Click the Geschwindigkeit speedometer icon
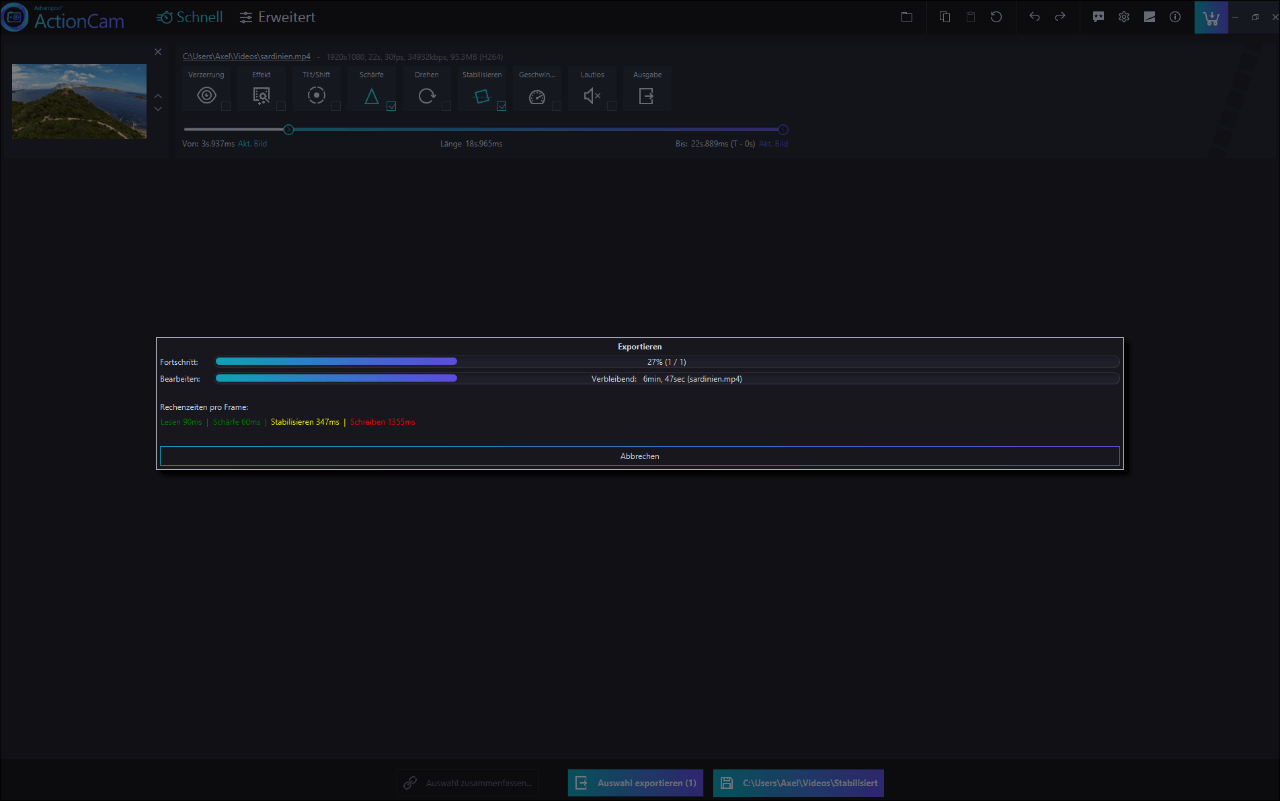The image size is (1280, 801). coord(537,97)
